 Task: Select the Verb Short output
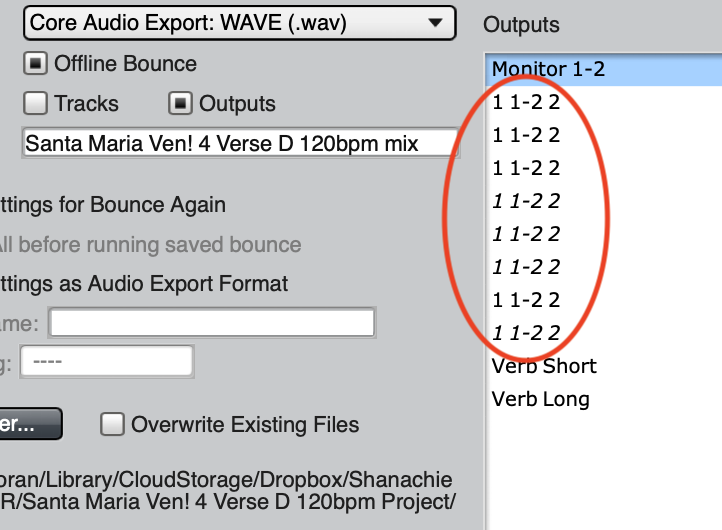point(544,366)
